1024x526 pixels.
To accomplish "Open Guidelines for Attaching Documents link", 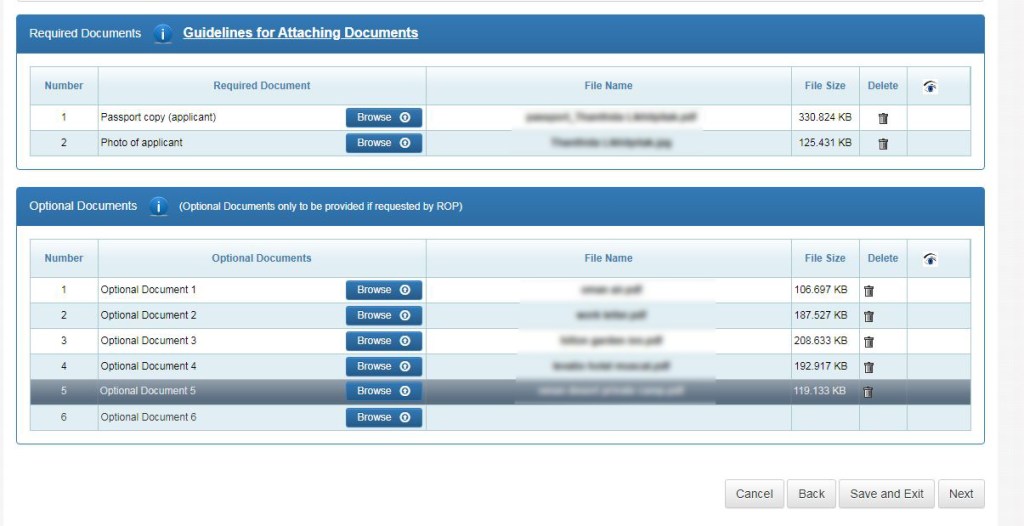I will 300,33.
